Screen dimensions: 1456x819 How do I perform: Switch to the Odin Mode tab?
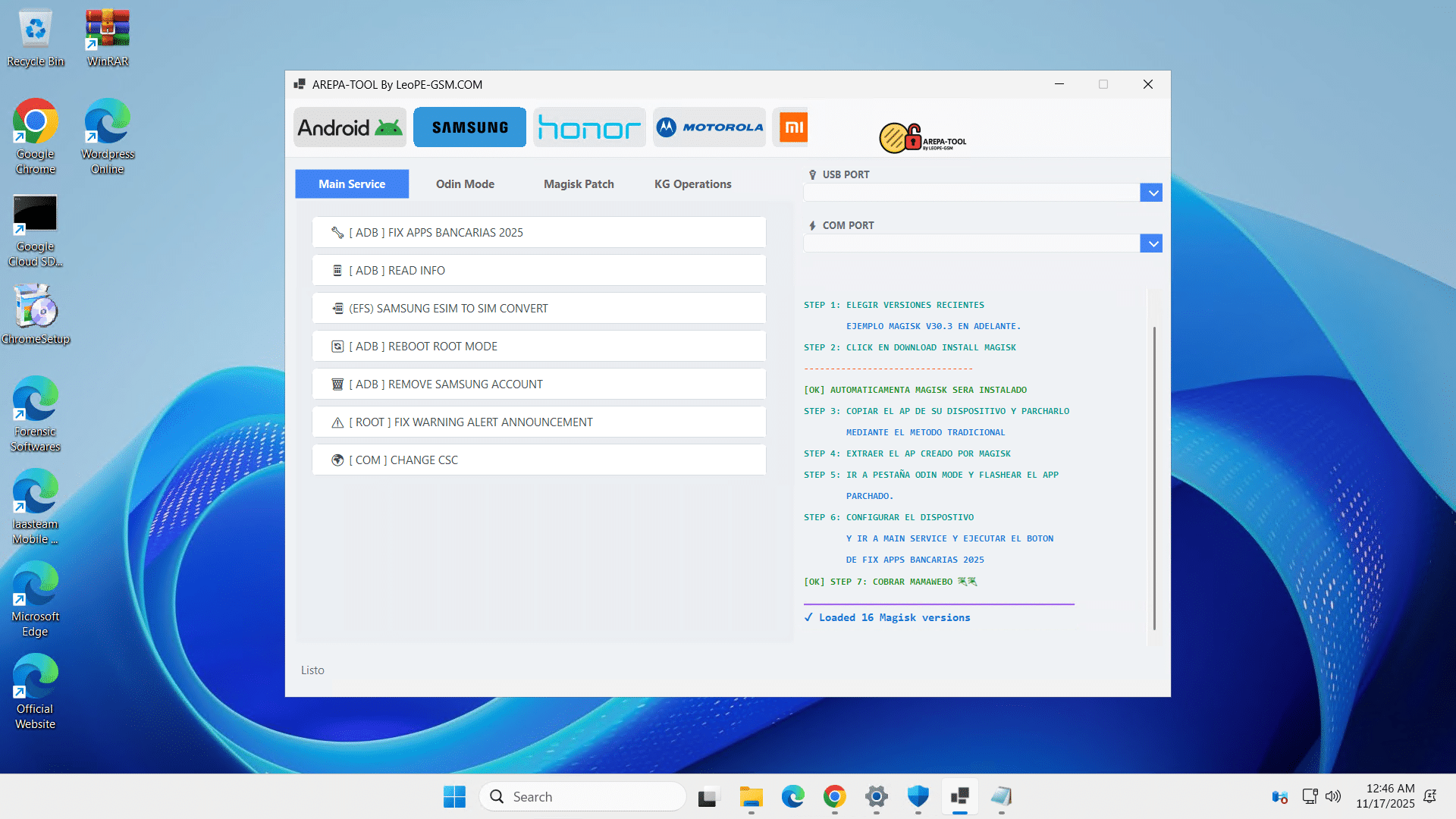tap(465, 184)
